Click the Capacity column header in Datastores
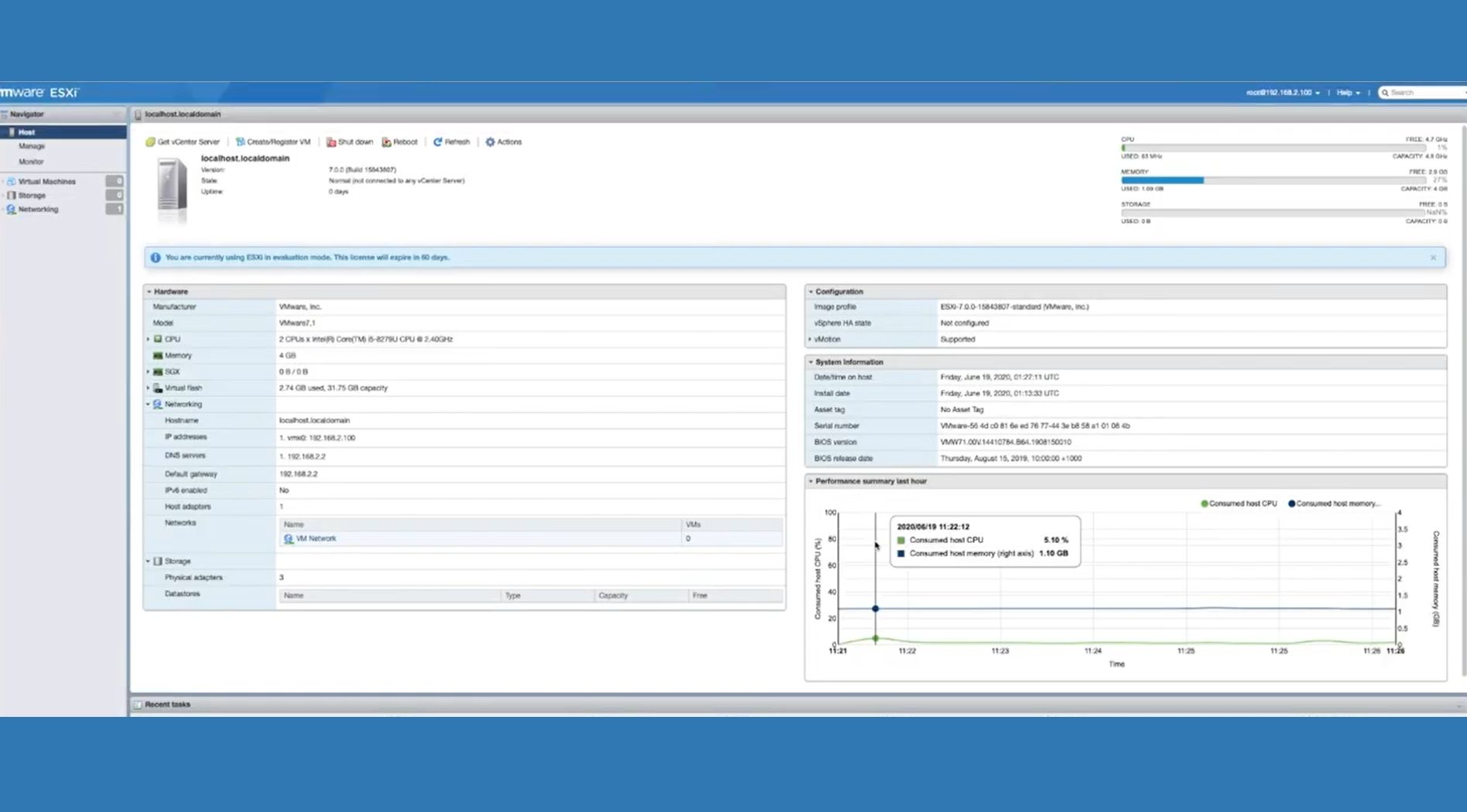Image resolution: width=1467 pixels, height=812 pixels. [641, 596]
